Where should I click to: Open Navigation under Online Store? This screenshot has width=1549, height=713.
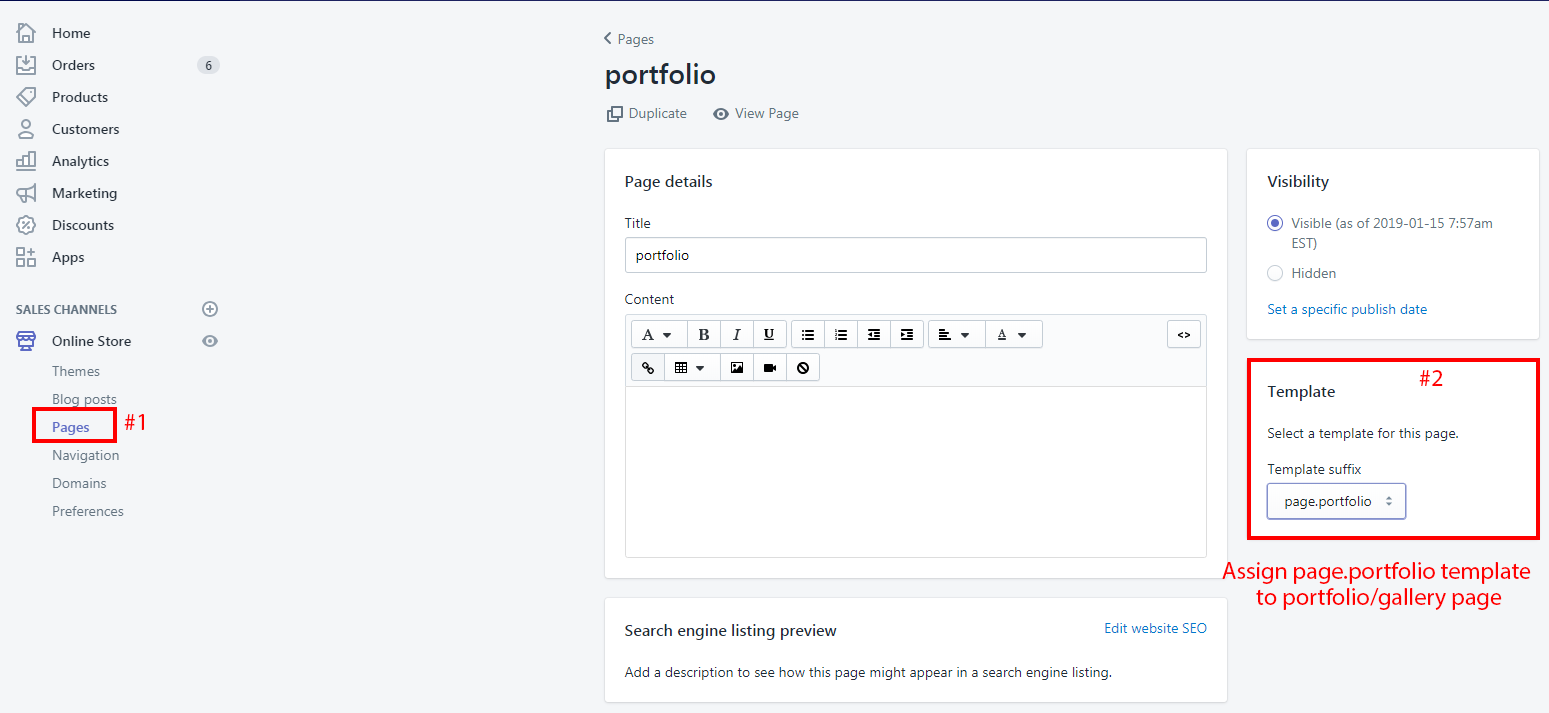(x=85, y=455)
